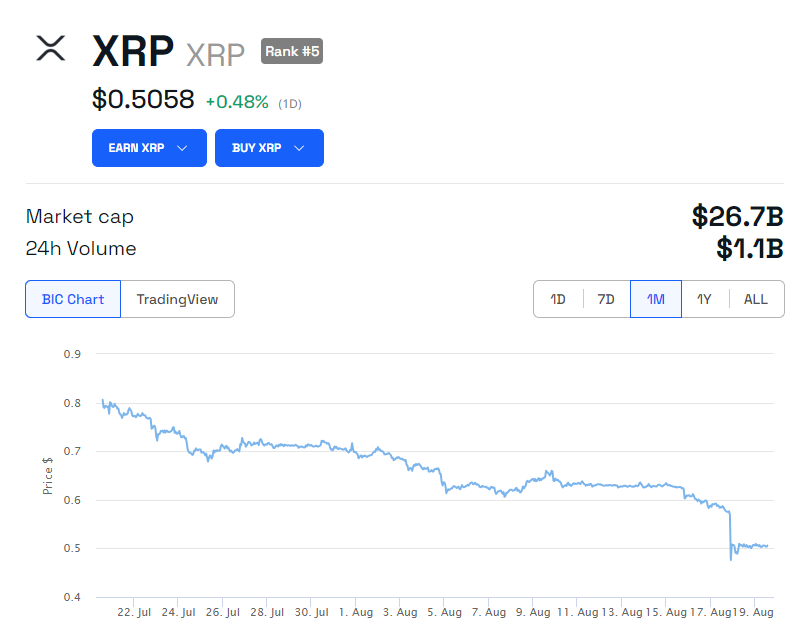Screen dimensions: 799x640
Task: Open the BUY XRP button
Action: click(269, 148)
